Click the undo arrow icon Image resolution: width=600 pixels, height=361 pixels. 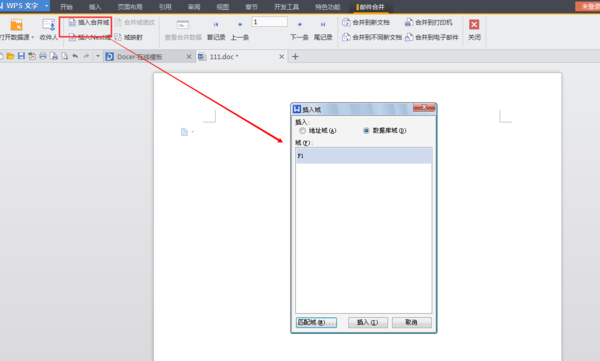tap(75, 56)
